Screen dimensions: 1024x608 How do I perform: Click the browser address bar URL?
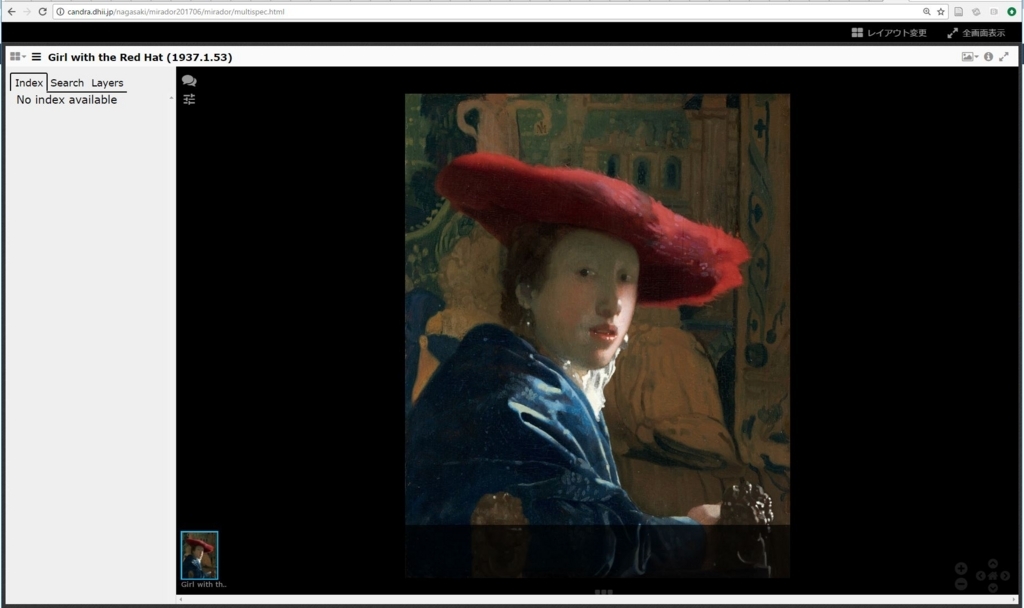tap(176, 12)
